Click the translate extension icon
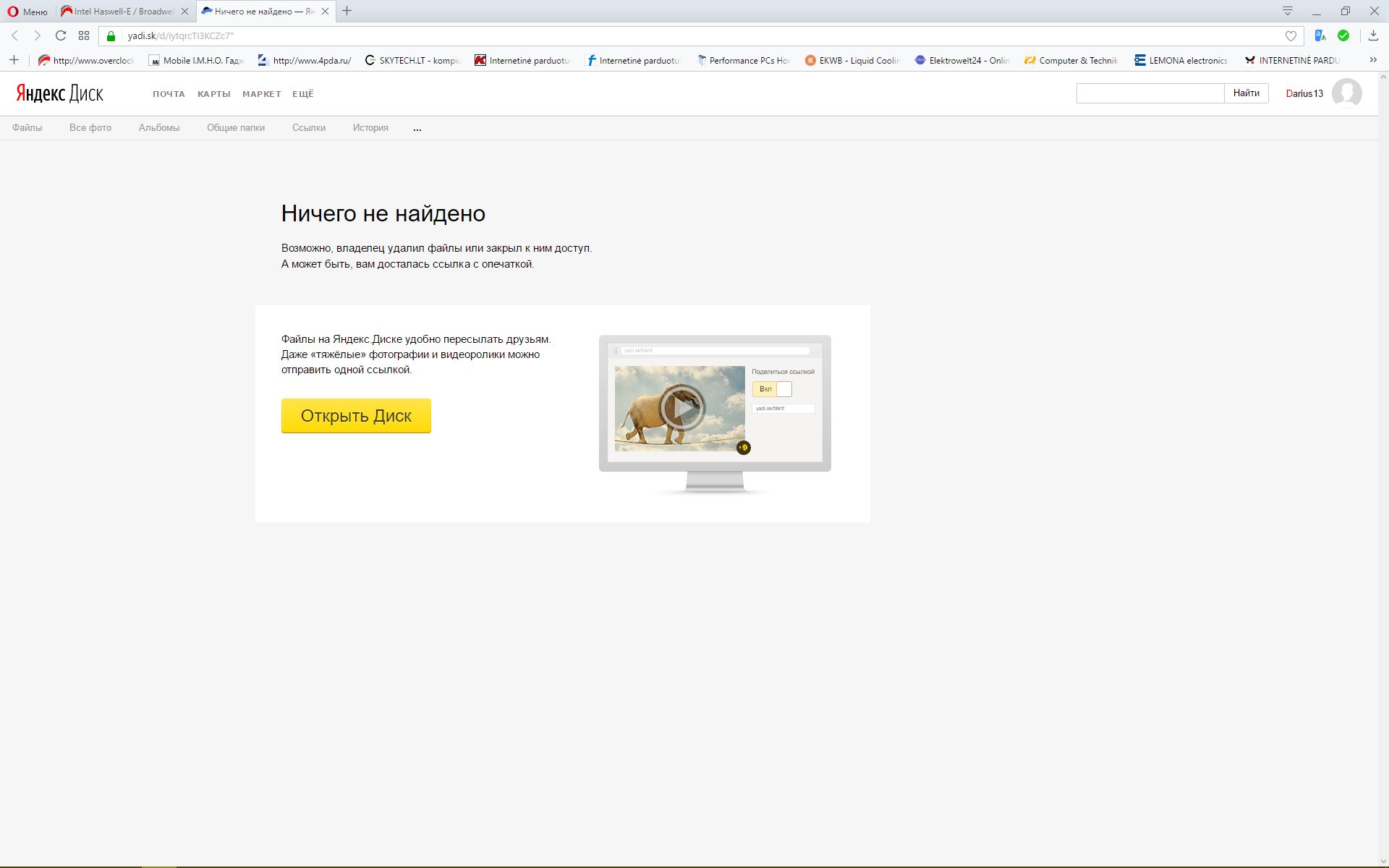This screenshot has width=1389, height=868. click(1320, 35)
